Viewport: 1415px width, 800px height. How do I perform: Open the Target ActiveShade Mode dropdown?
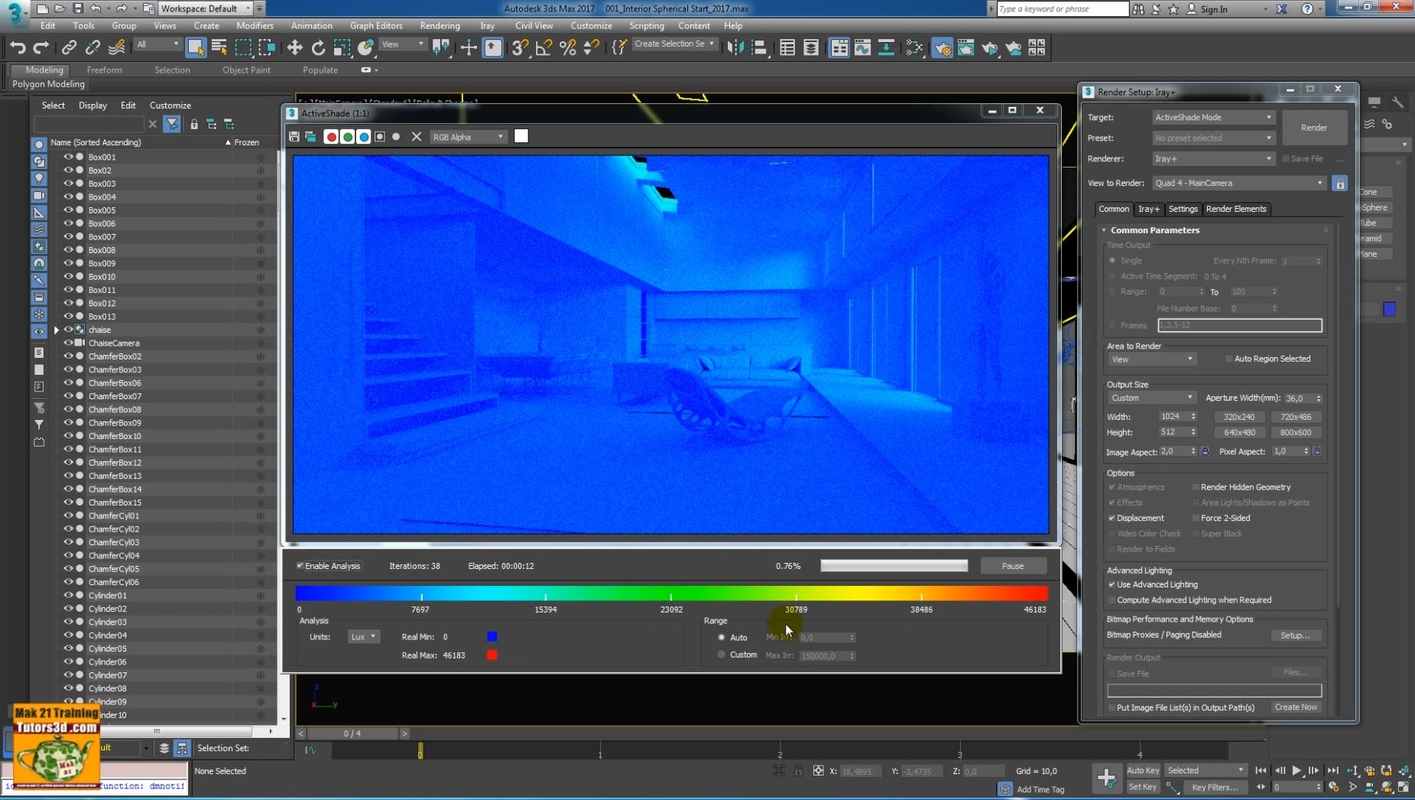point(1213,117)
